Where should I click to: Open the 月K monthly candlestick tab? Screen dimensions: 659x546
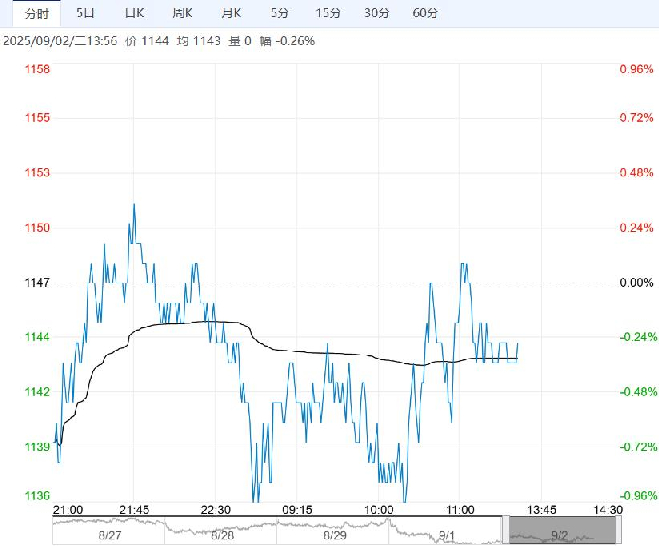click(231, 13)
